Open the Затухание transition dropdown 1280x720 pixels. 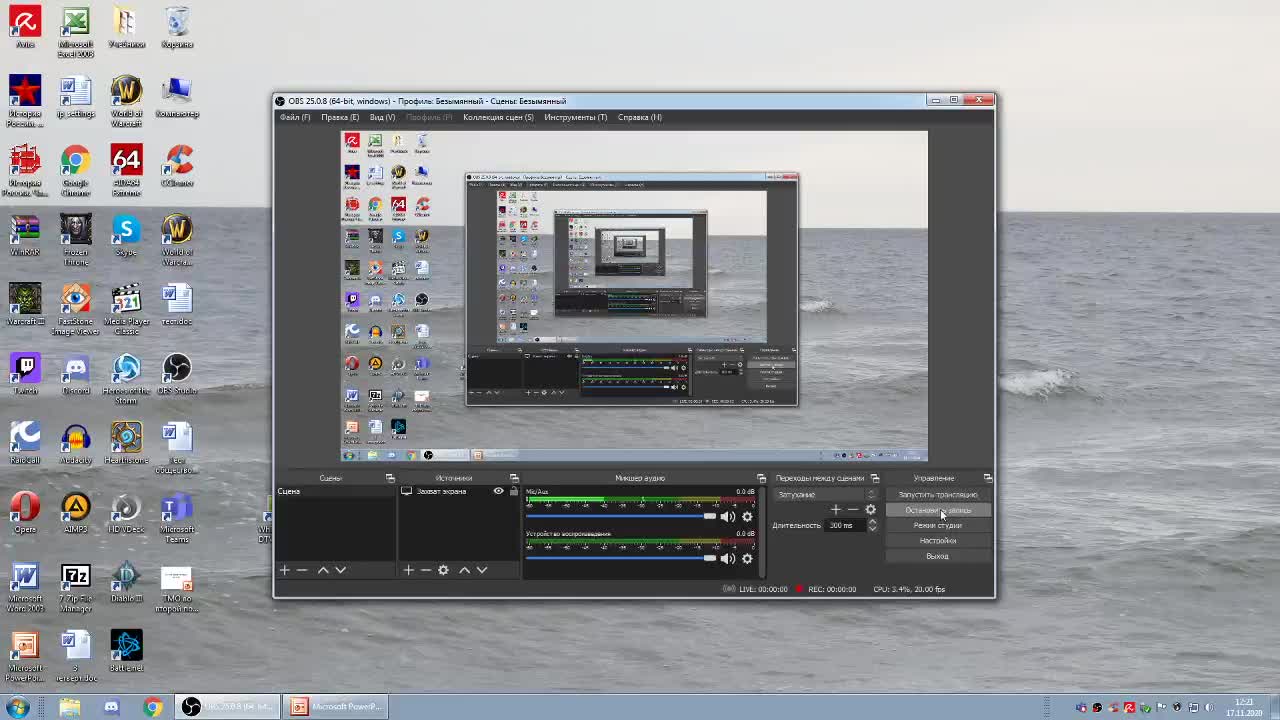point(826,494)
